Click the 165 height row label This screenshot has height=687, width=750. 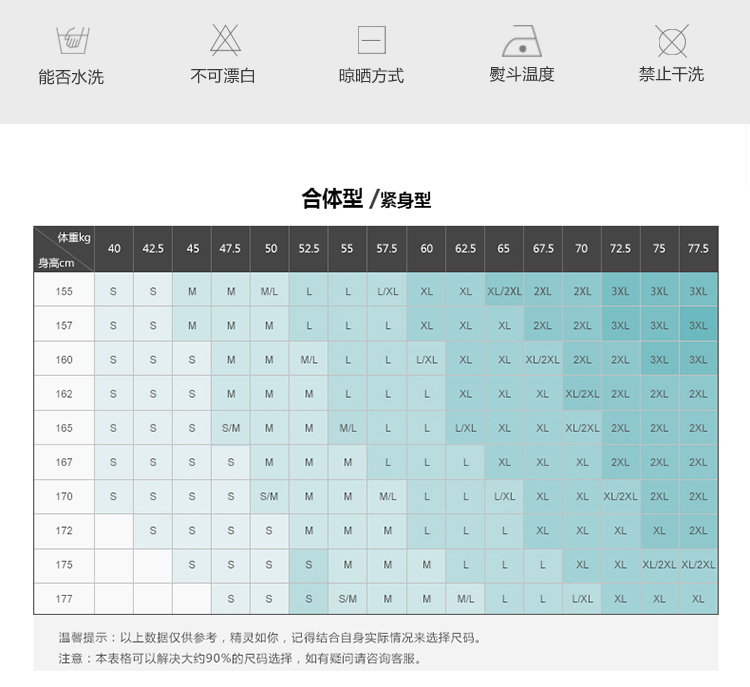click(64, 428)
